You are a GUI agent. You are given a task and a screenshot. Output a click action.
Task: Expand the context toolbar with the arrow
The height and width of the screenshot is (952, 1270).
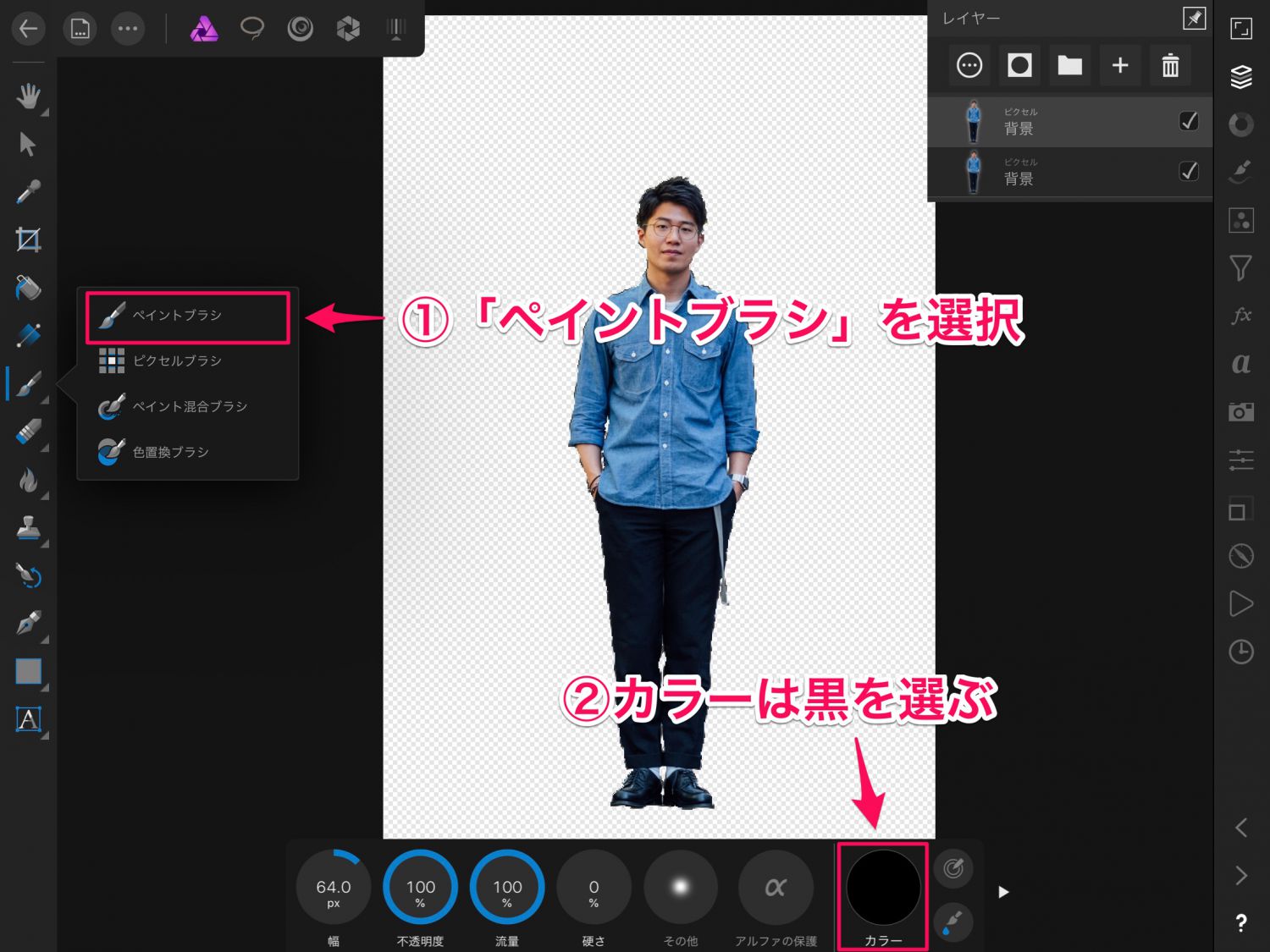pyautogui.click(x=1003, y=892)
